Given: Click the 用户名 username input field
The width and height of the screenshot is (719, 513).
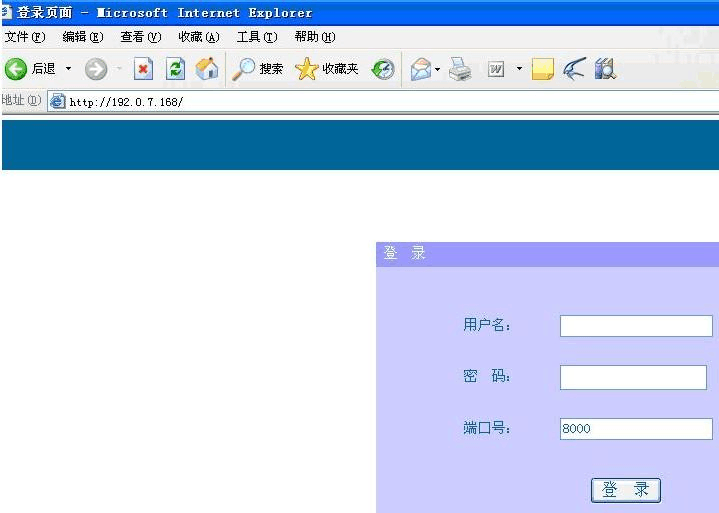Looking at the screenshot, I should [x=635, y=326].
